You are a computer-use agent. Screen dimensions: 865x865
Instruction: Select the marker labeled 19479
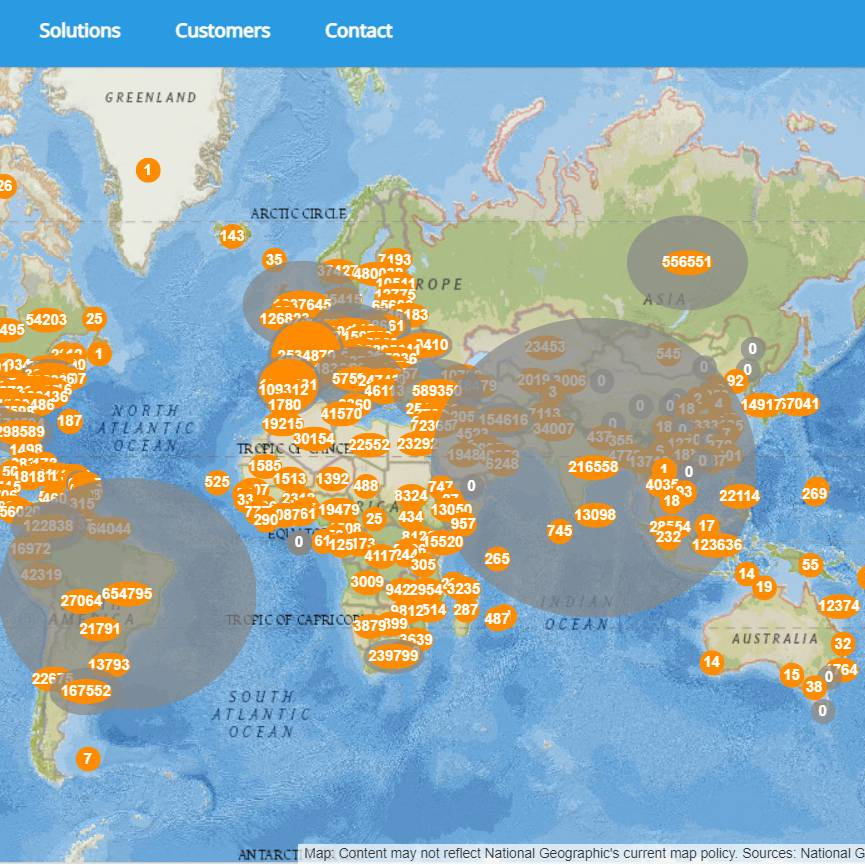(x=339, y=509)
